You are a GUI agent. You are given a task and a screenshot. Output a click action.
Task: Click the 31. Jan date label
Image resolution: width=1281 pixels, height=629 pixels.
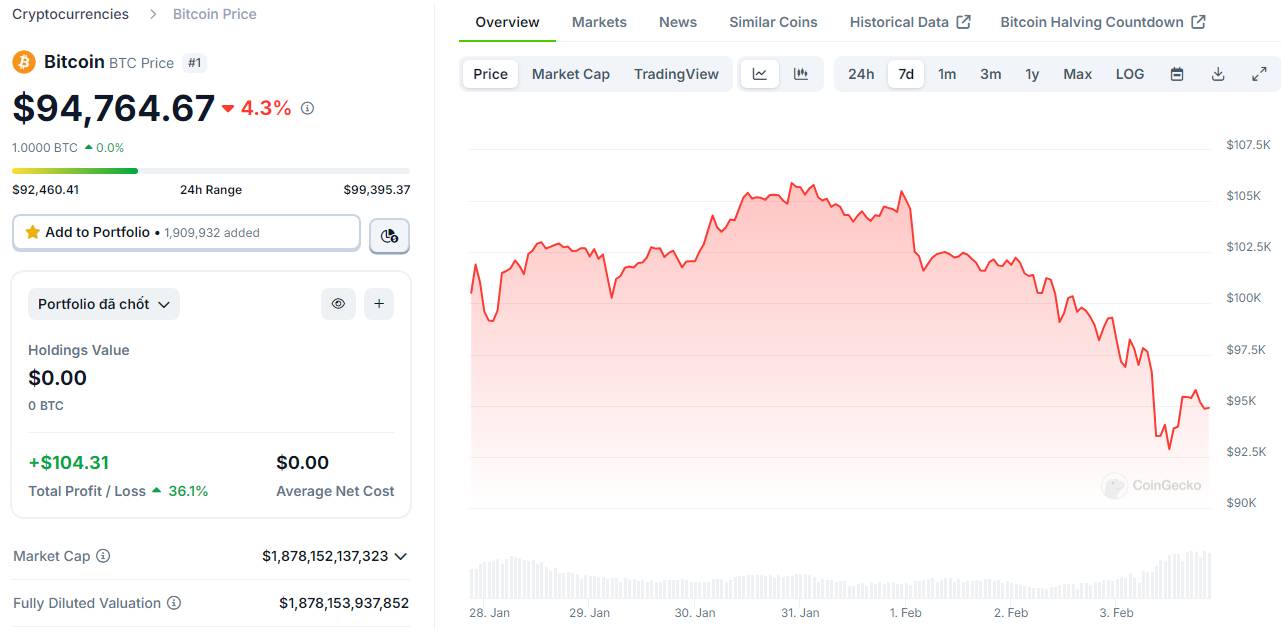point(800,613)
